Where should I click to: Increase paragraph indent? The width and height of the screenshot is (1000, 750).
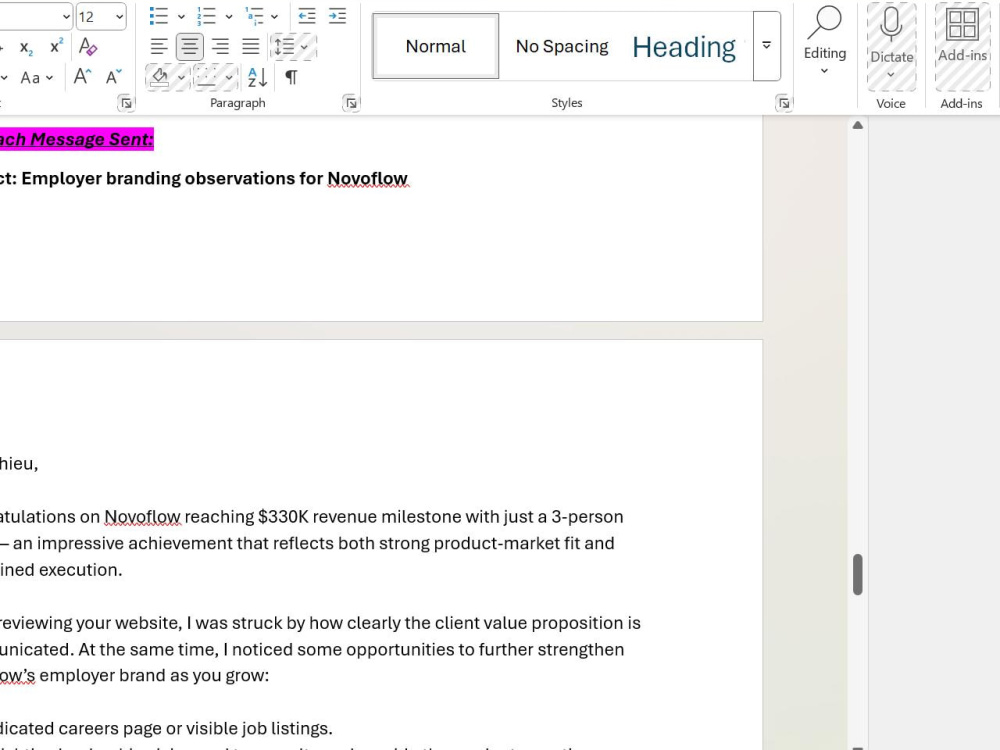coord(337,16)
